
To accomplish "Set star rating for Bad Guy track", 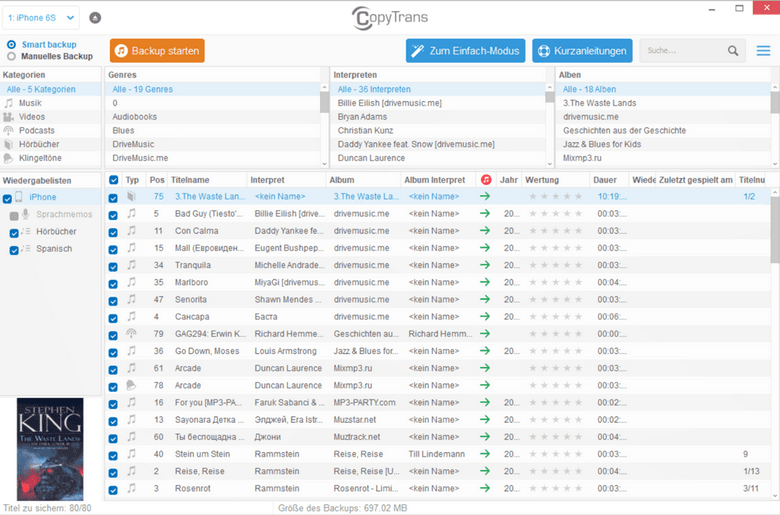I will [x=555, y=214].
